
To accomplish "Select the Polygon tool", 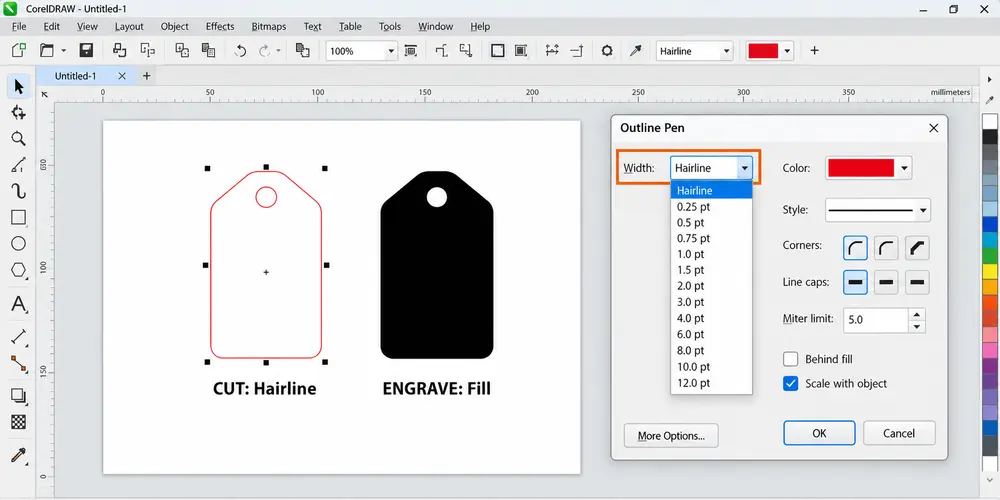I will tap(18, 270).
